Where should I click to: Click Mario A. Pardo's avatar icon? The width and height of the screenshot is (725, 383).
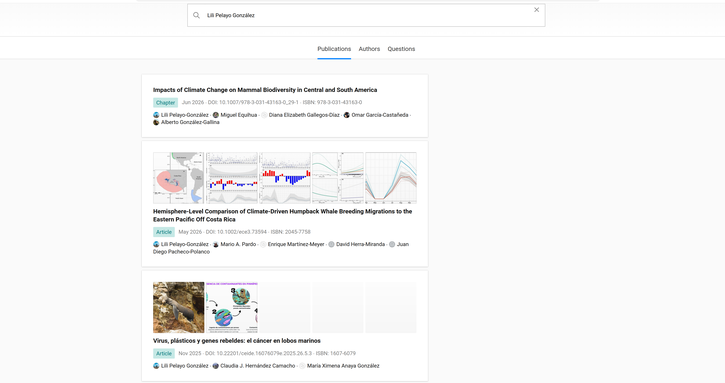coord(215,245)
